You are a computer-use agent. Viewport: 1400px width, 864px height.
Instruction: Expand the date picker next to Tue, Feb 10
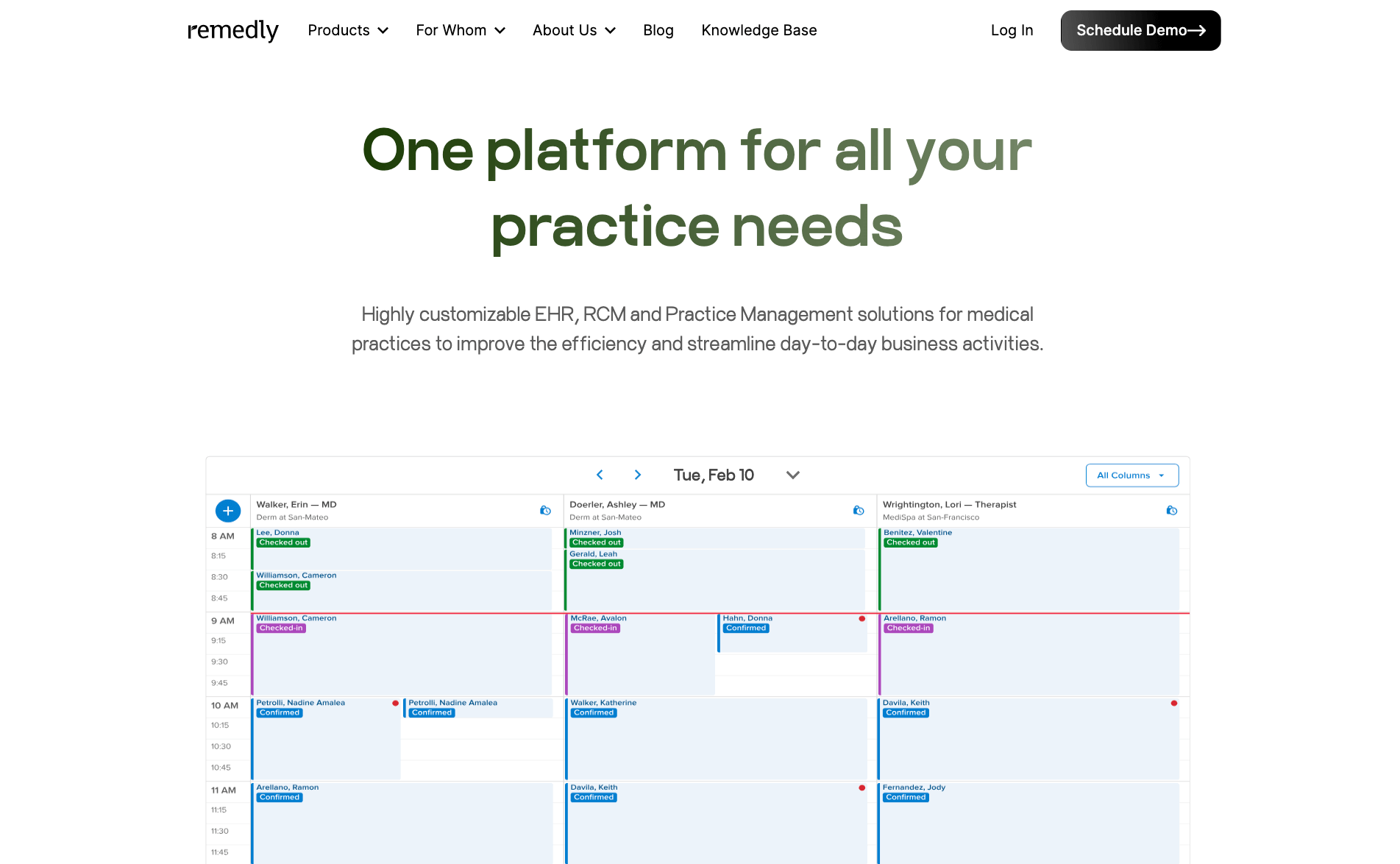tap(792, 475)
